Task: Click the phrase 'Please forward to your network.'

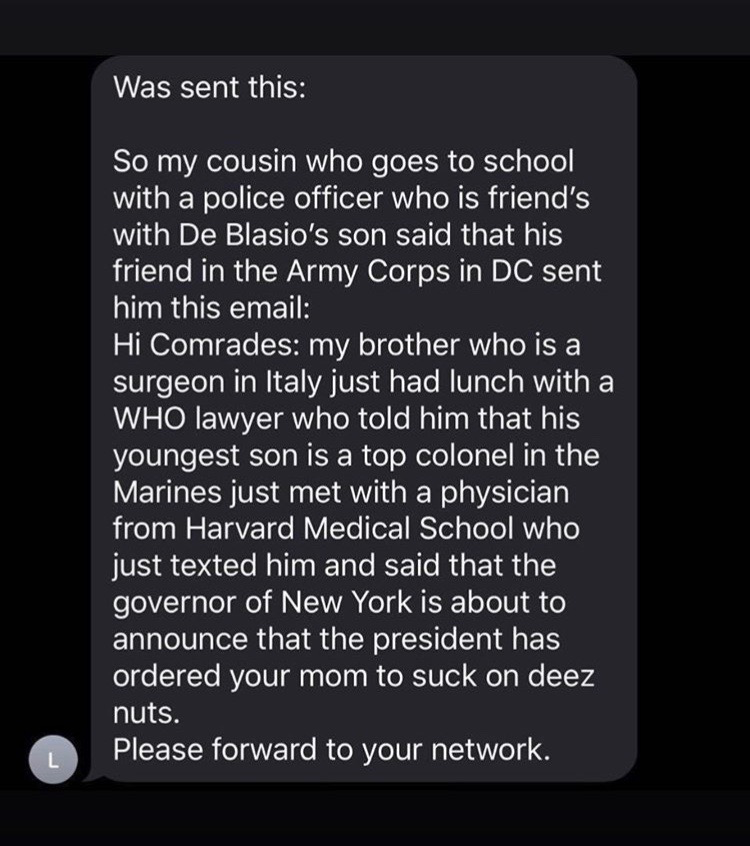Action: pos(332,749)
